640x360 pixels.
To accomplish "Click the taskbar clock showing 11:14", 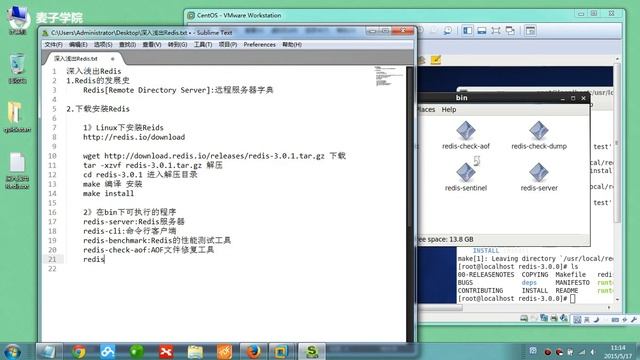I will point(618,352).
